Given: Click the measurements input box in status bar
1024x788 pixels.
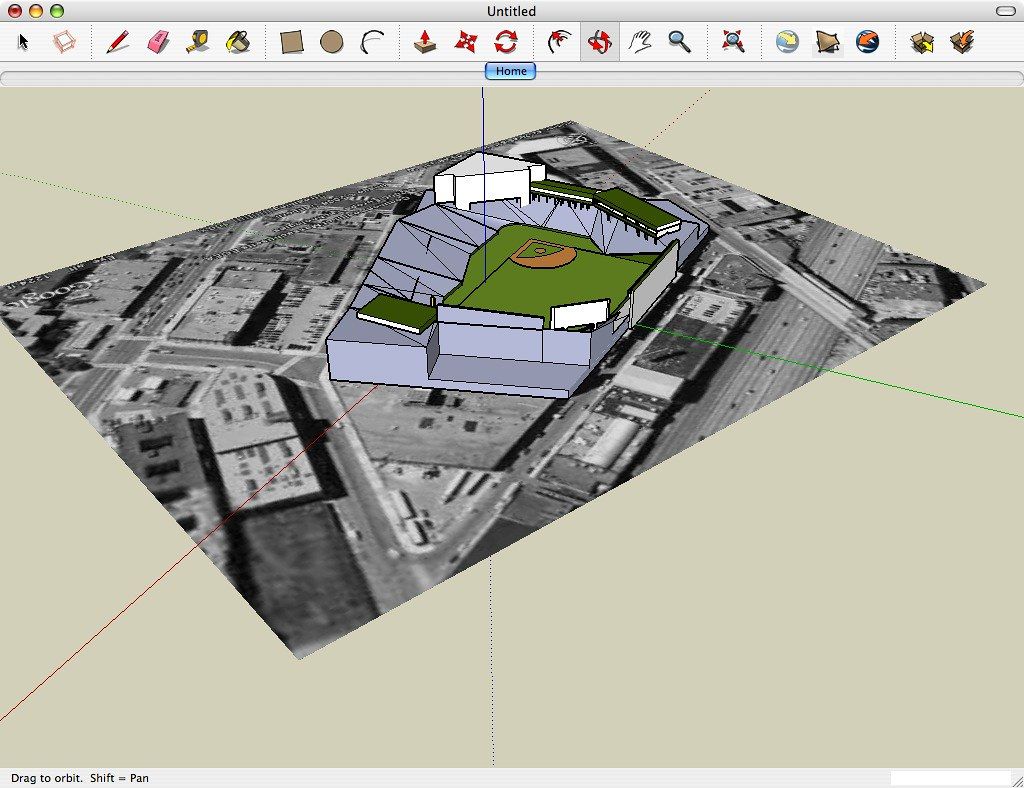Looking at the screenshot, I should pos(950,777).
